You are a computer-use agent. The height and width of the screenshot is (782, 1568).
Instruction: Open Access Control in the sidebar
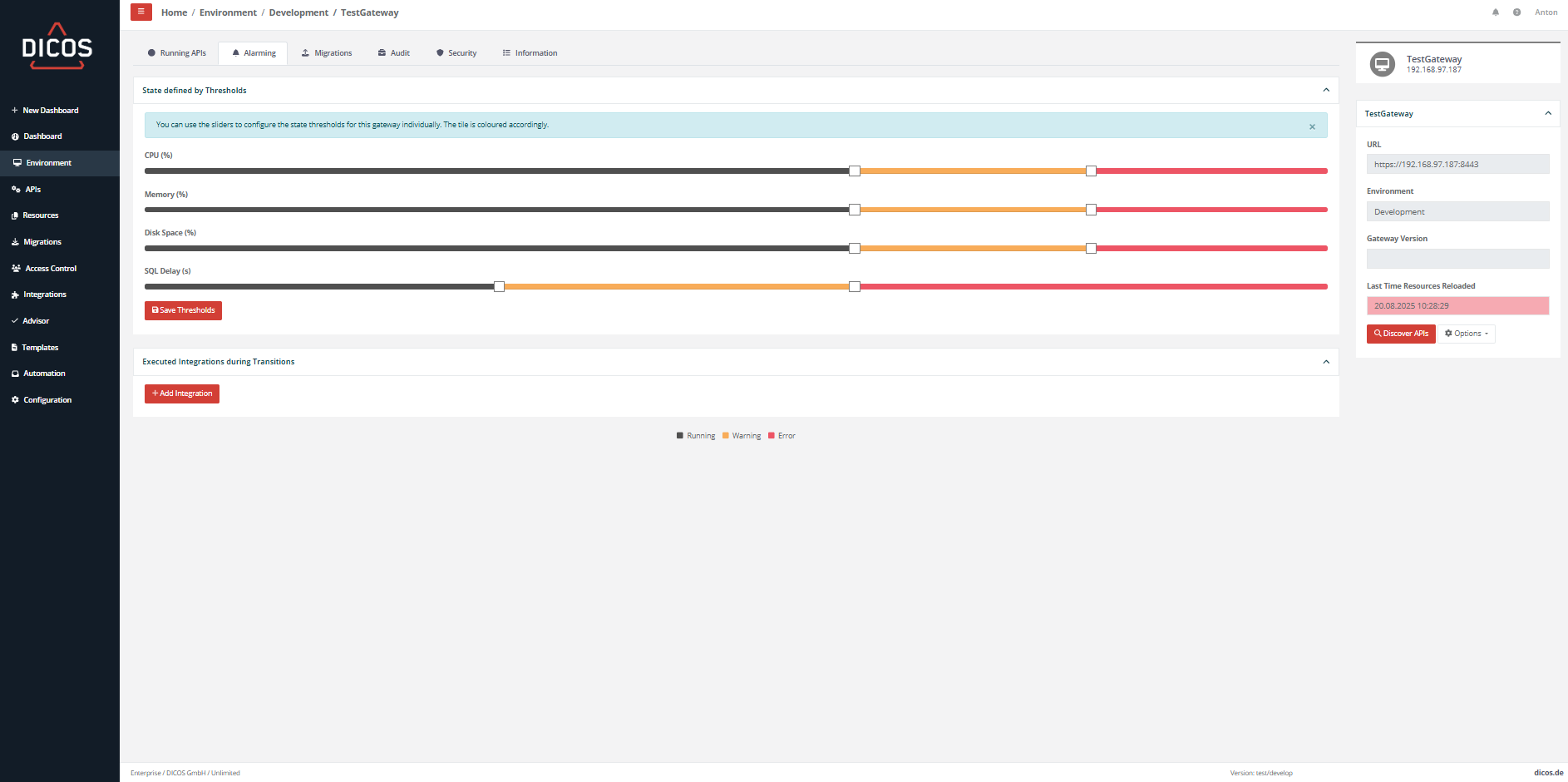[x=50, y=269]
